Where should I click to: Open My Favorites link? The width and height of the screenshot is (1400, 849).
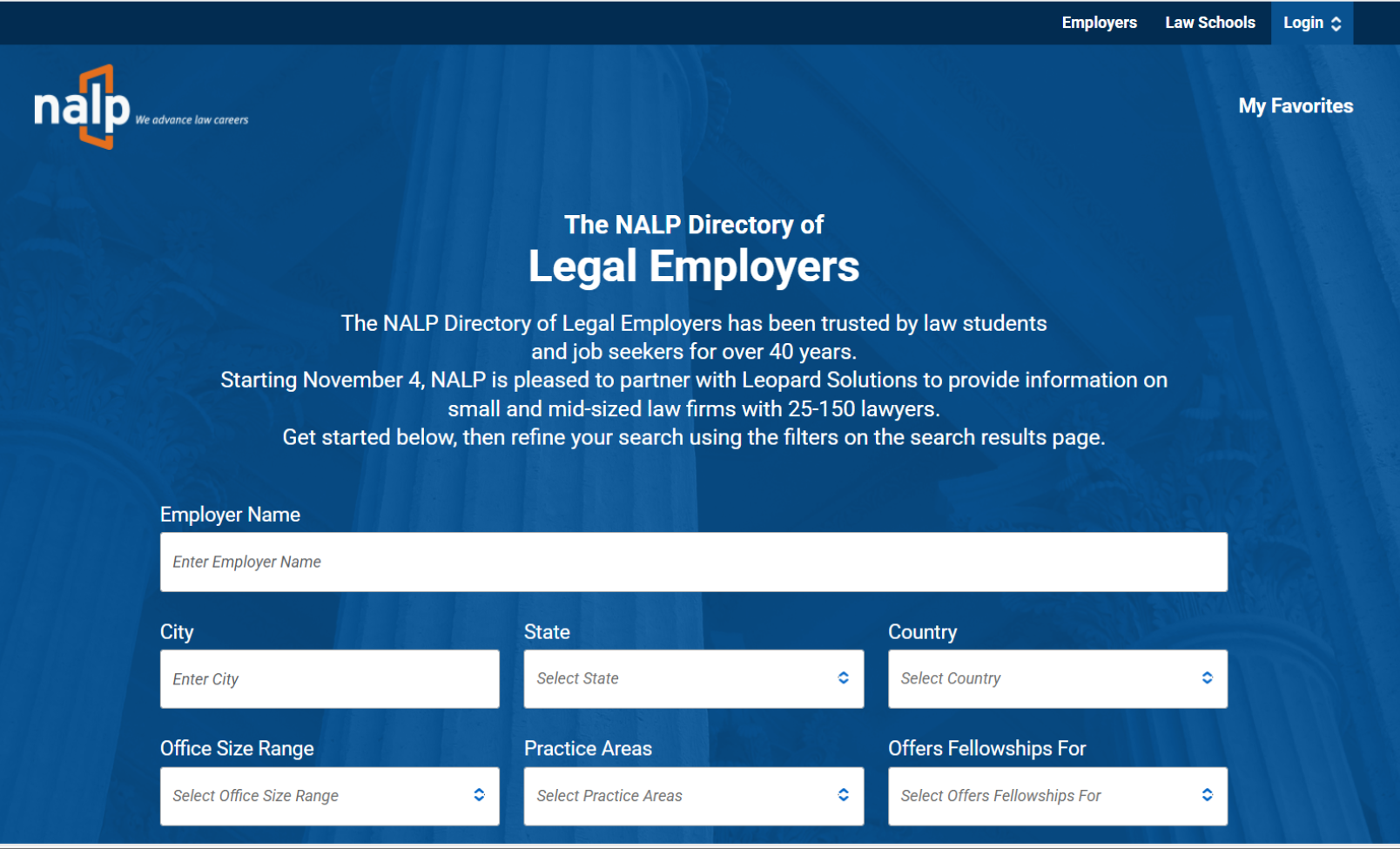pos(1295,106)
